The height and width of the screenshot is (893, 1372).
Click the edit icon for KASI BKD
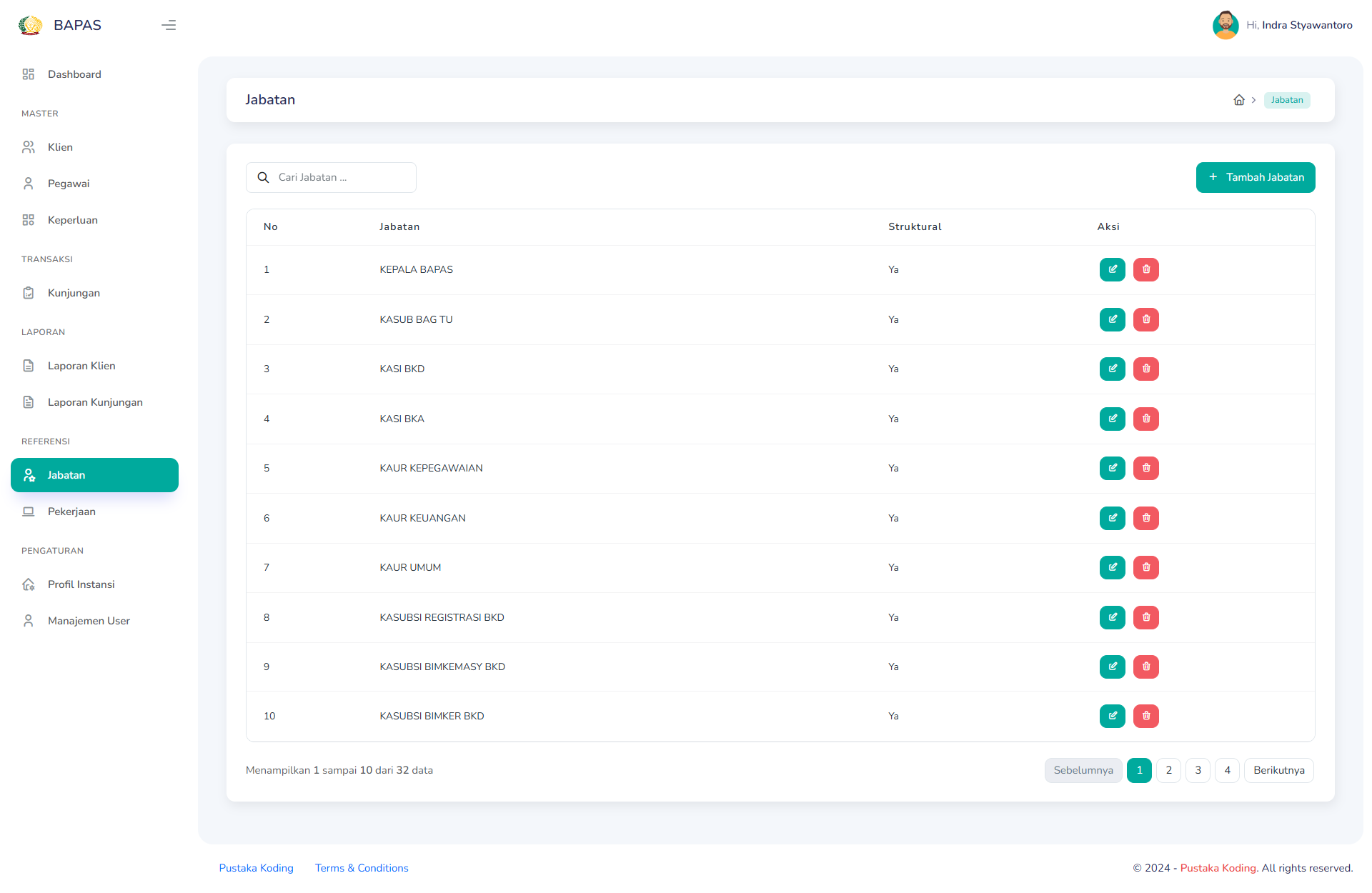[1113, 369]
